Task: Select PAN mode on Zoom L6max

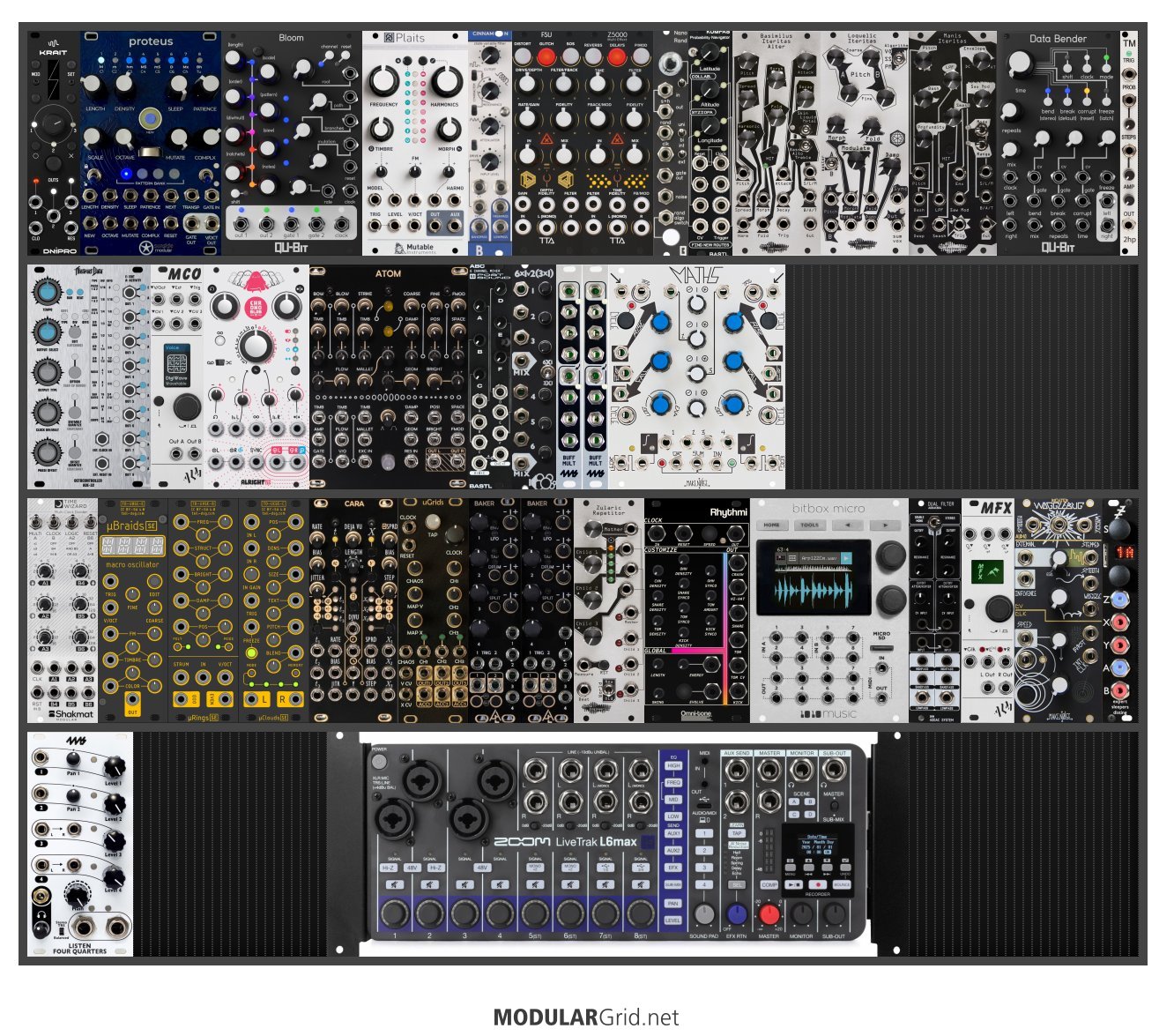Action: coord(673,903)
